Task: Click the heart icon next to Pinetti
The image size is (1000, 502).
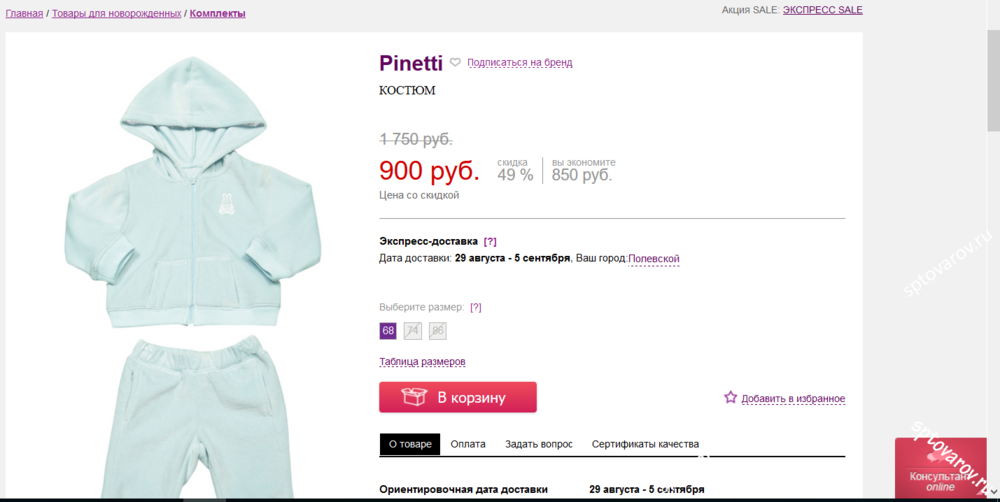Action: [x=455, y=63]
